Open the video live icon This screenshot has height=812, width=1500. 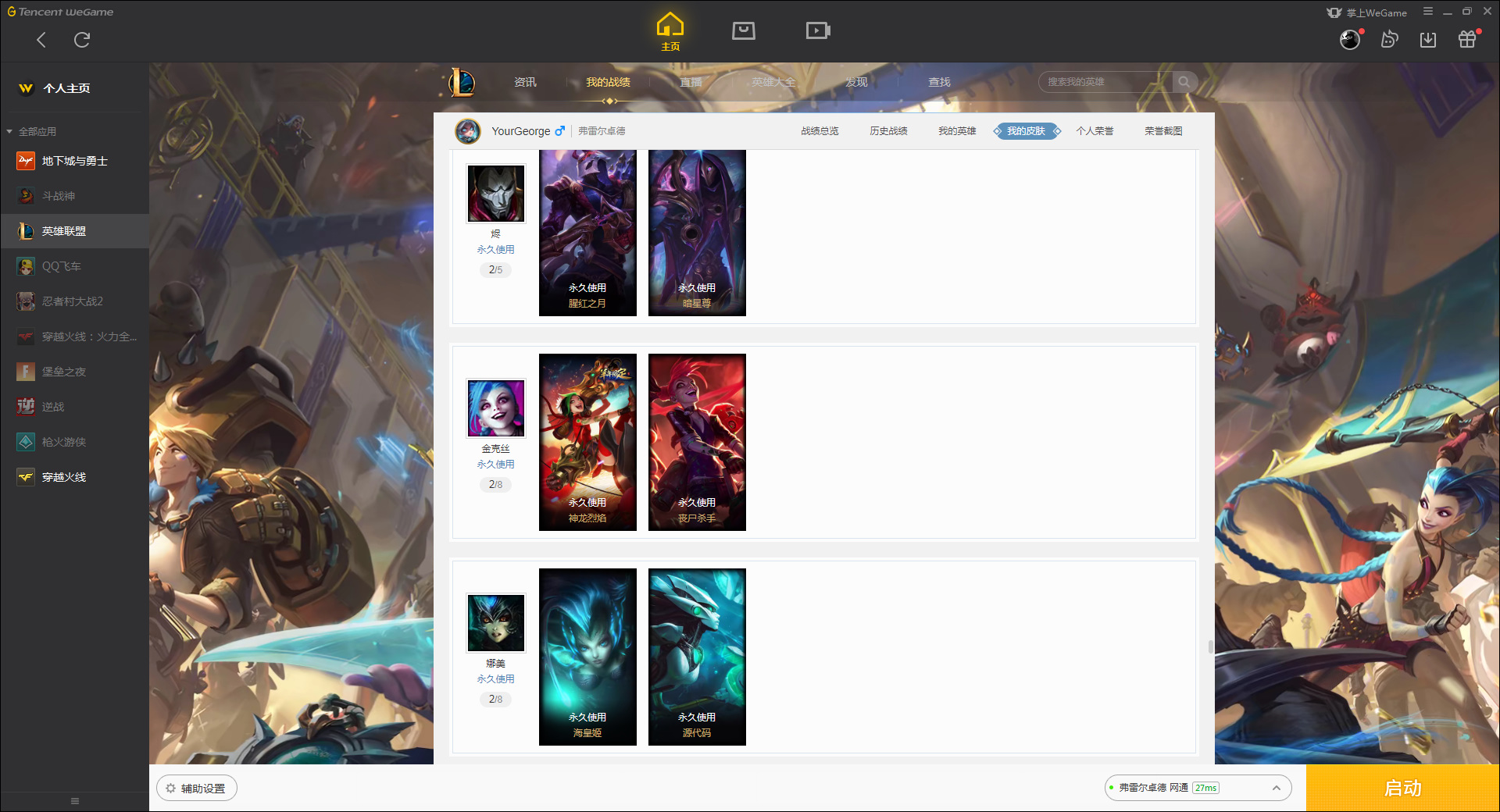click(818, 30)
